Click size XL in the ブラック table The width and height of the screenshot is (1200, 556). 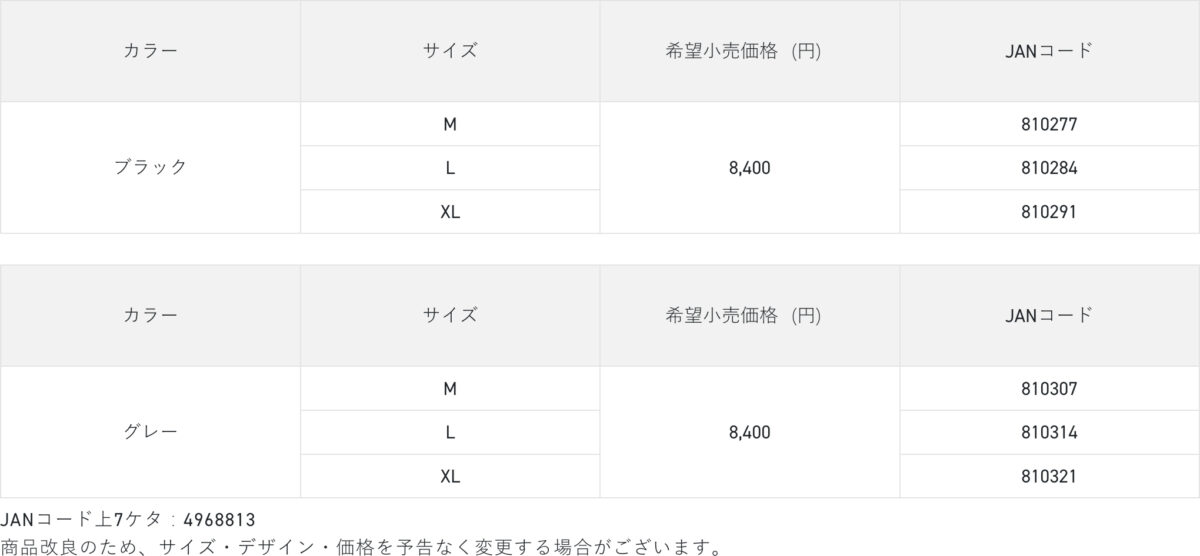450,212
